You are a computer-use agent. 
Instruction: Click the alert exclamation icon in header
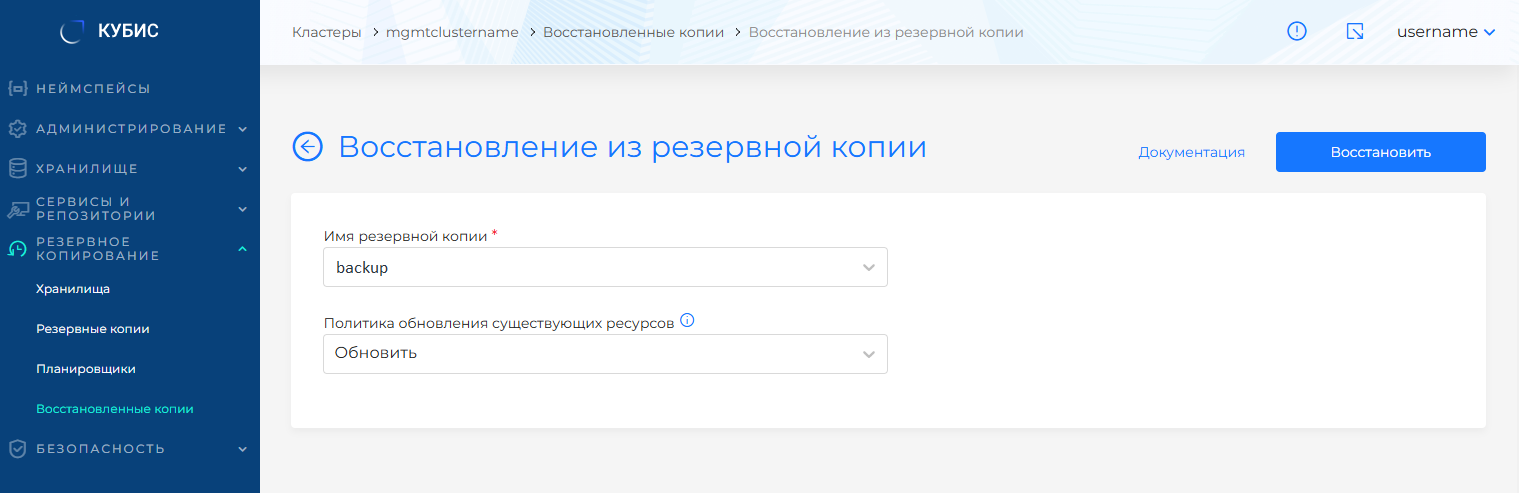pos(1297,32)
